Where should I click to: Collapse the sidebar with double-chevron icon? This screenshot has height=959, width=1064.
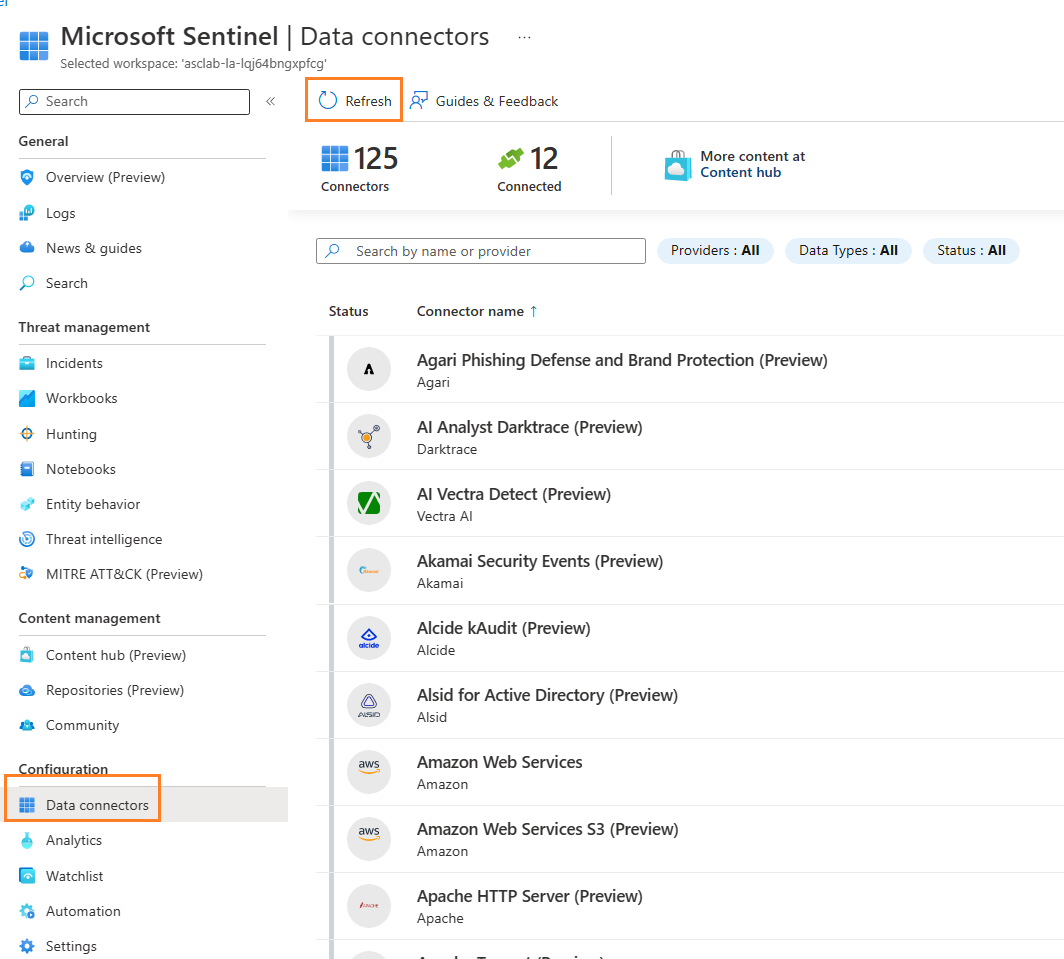270,101
